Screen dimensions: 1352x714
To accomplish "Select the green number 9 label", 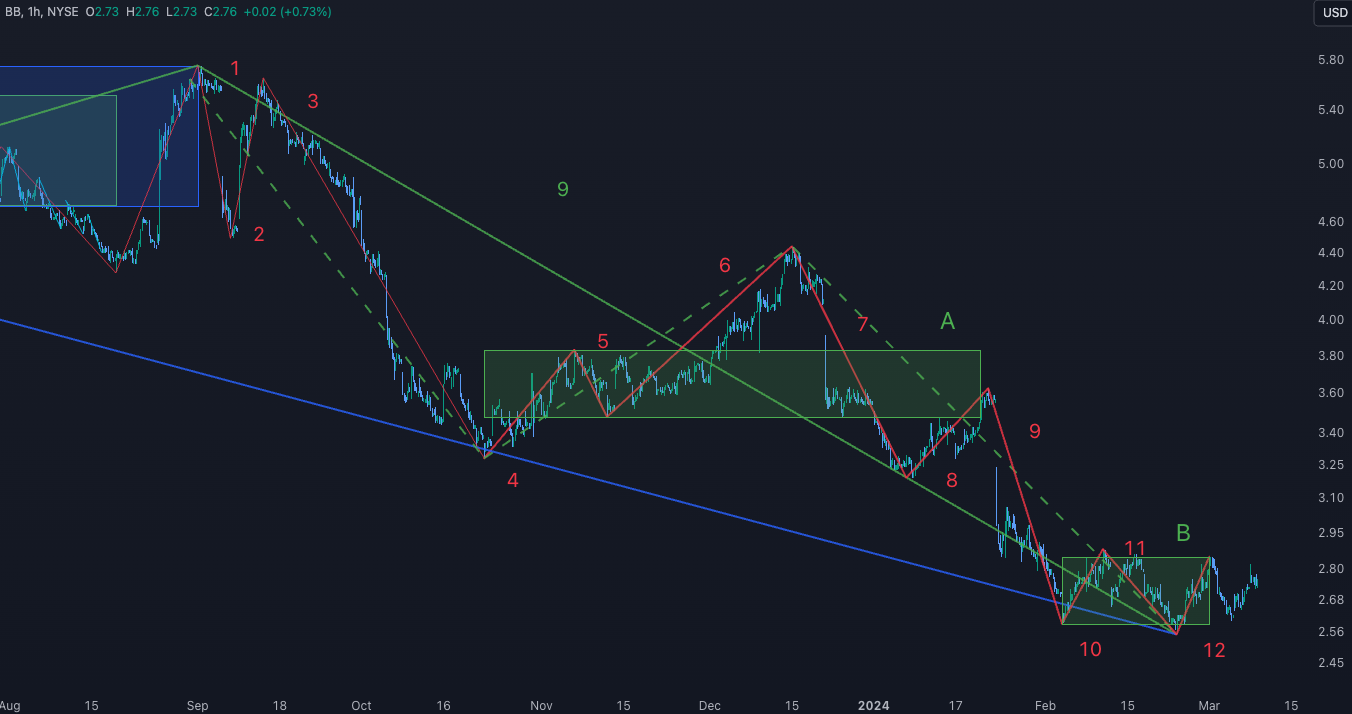I will pyautogui.click(x=562, y=189).
